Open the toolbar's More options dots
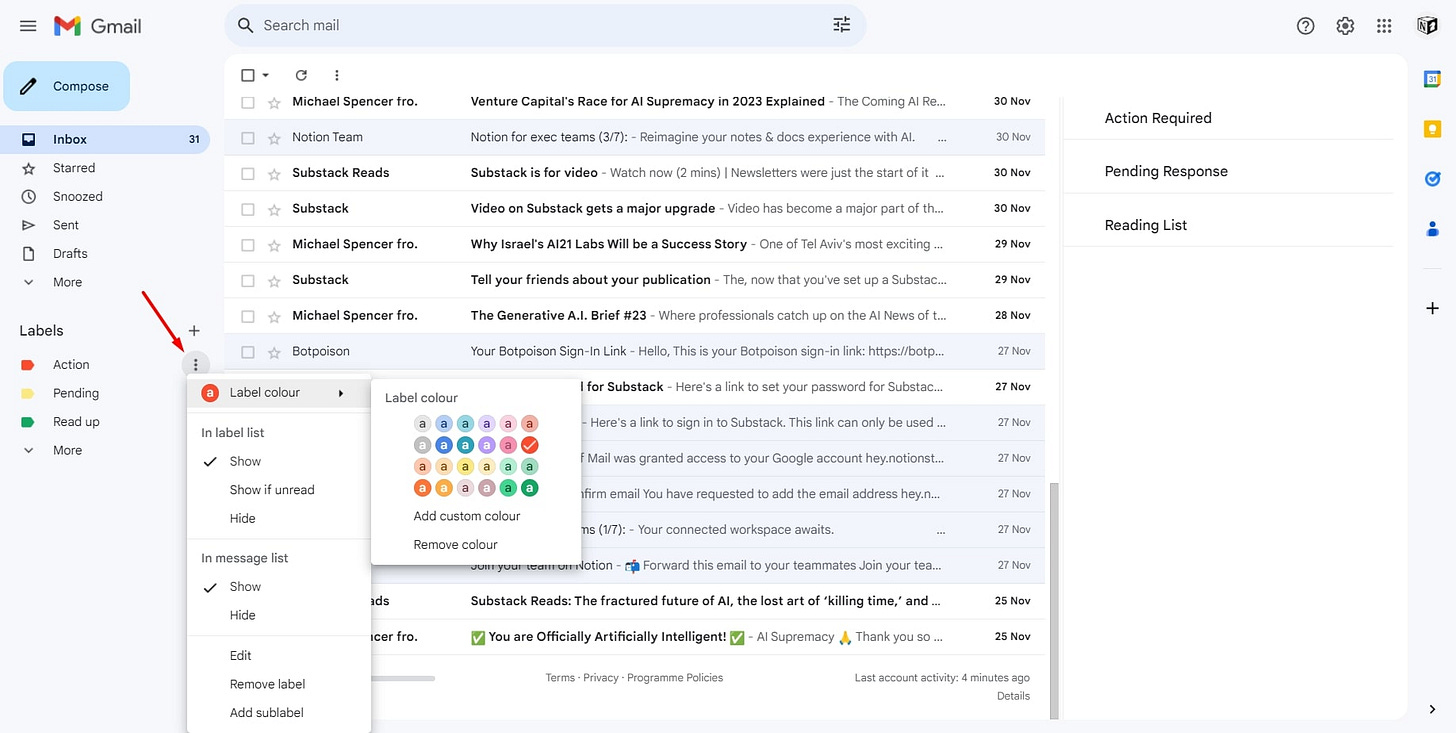This screenshot has width=1456, height=733. click(337, 75)
